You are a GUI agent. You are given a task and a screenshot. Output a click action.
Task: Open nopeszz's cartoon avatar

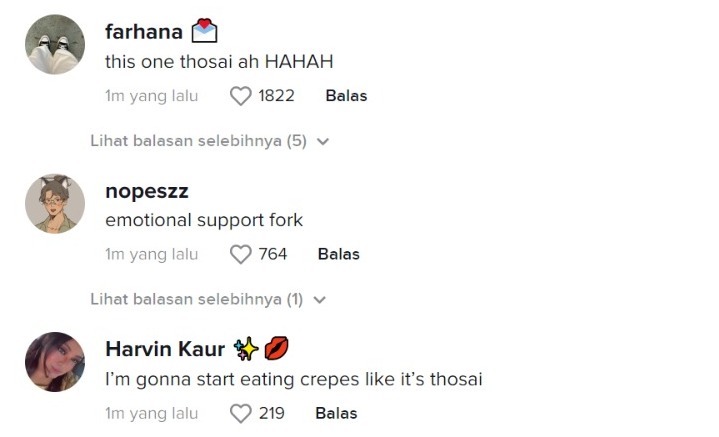click(55, 204)
